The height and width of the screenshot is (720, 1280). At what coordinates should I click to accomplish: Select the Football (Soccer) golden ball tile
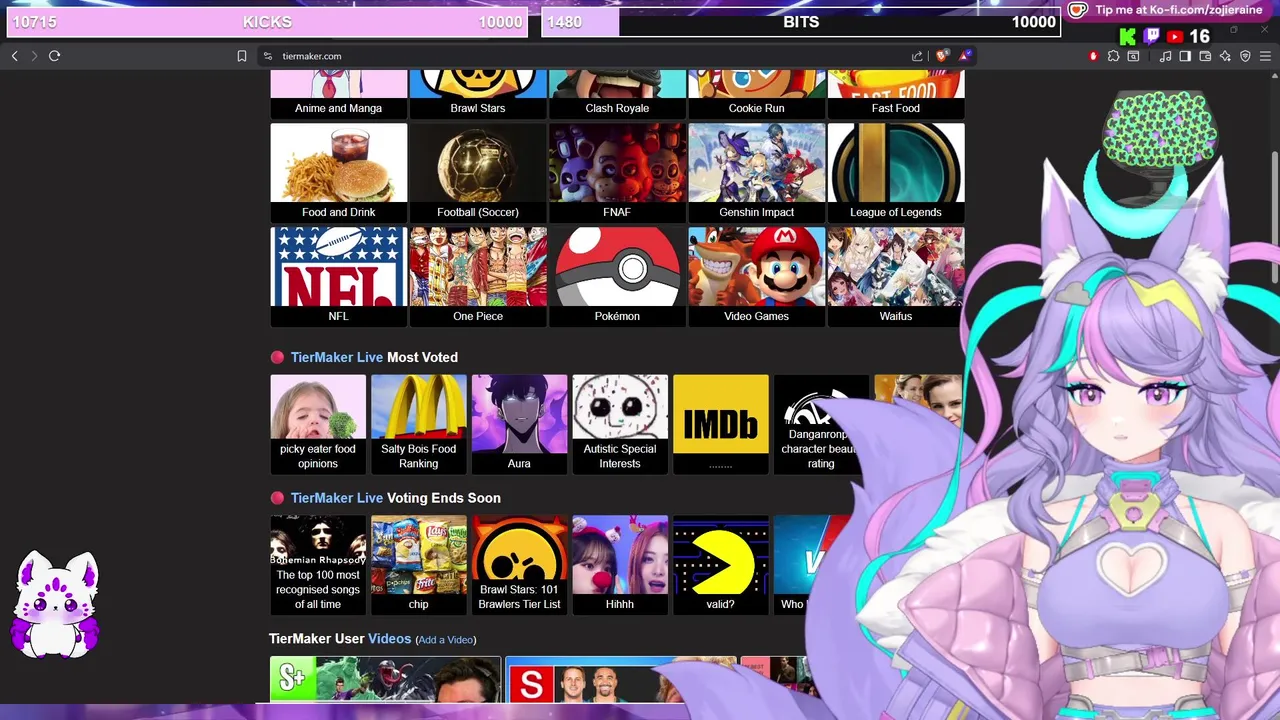click(478, 173)
